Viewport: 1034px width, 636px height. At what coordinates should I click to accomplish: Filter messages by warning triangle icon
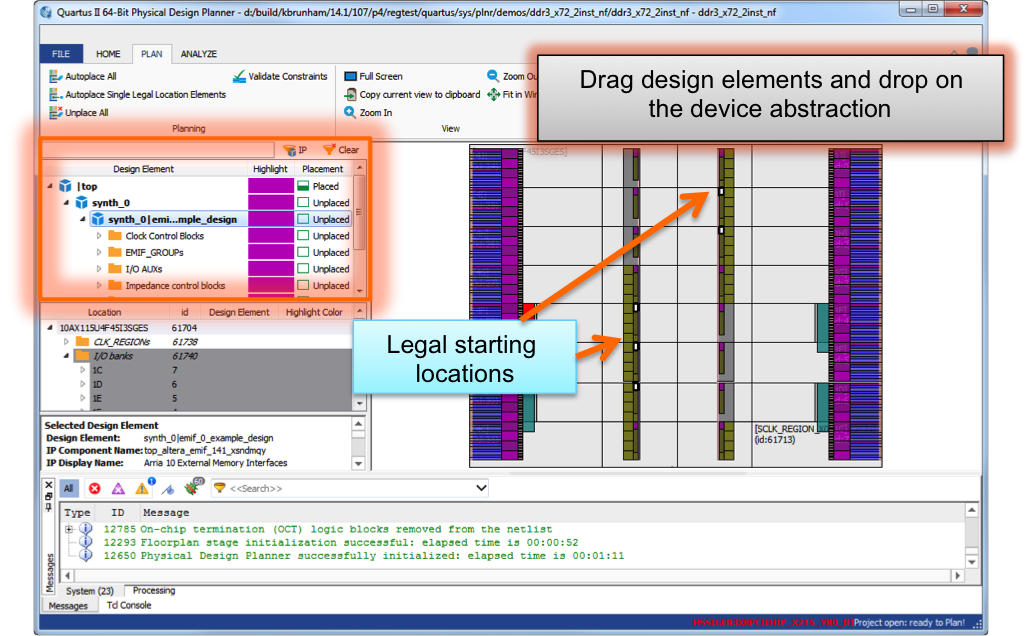[141, 489]
